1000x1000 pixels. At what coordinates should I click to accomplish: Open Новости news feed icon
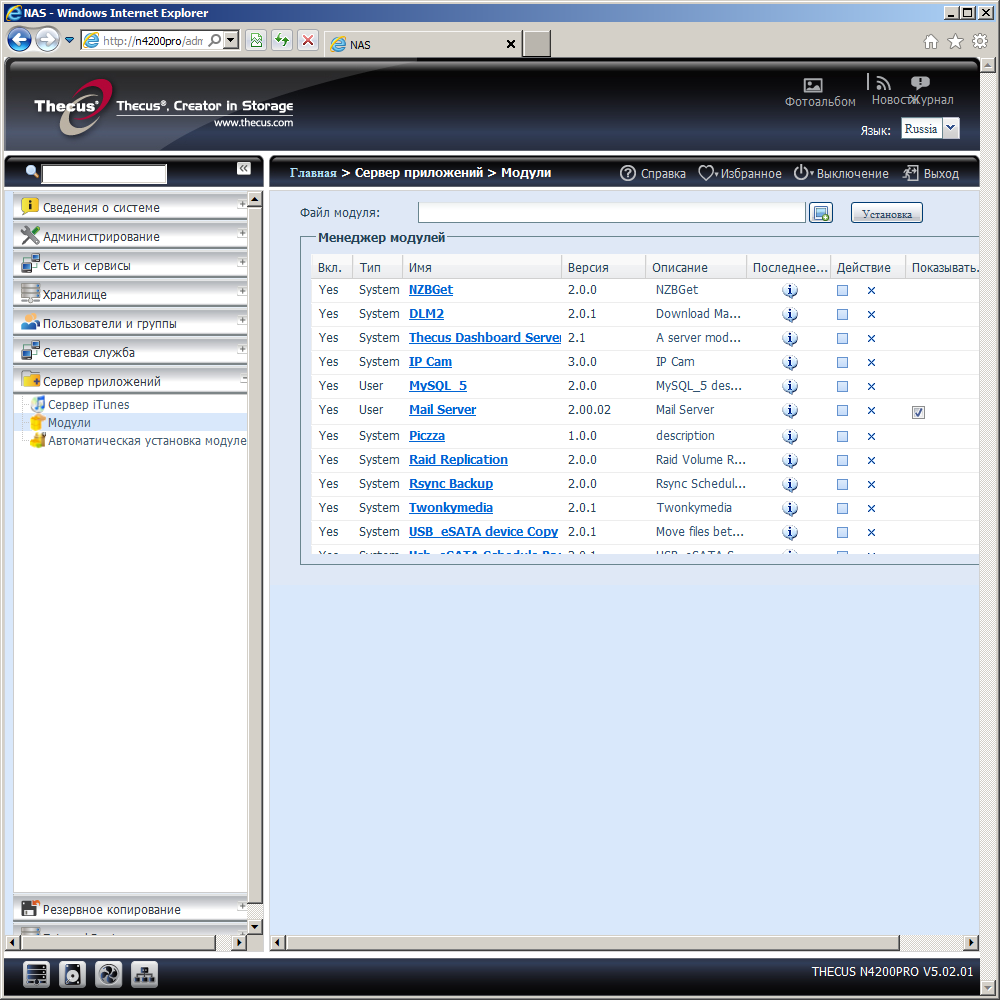883,83
